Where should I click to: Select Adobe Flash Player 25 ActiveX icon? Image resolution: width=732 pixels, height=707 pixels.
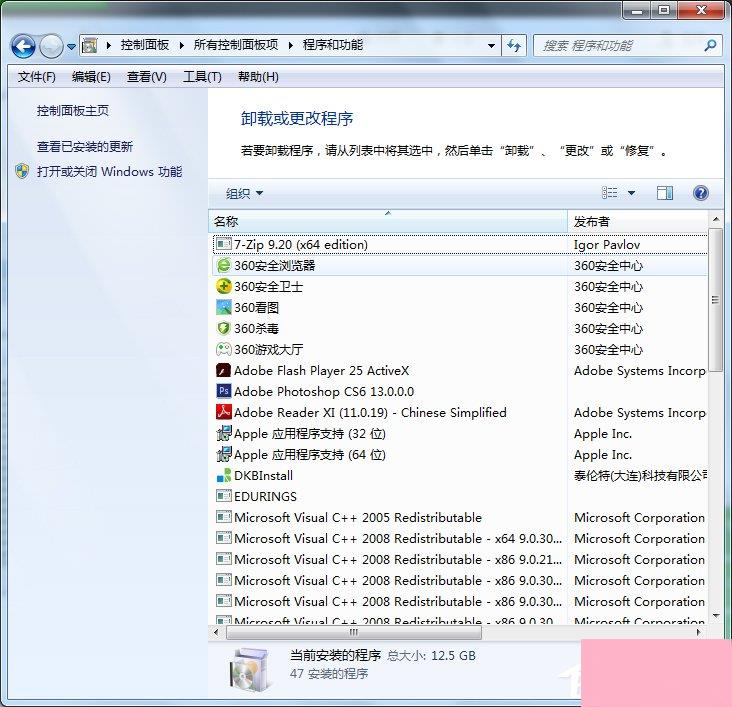(x=224, y=370)
